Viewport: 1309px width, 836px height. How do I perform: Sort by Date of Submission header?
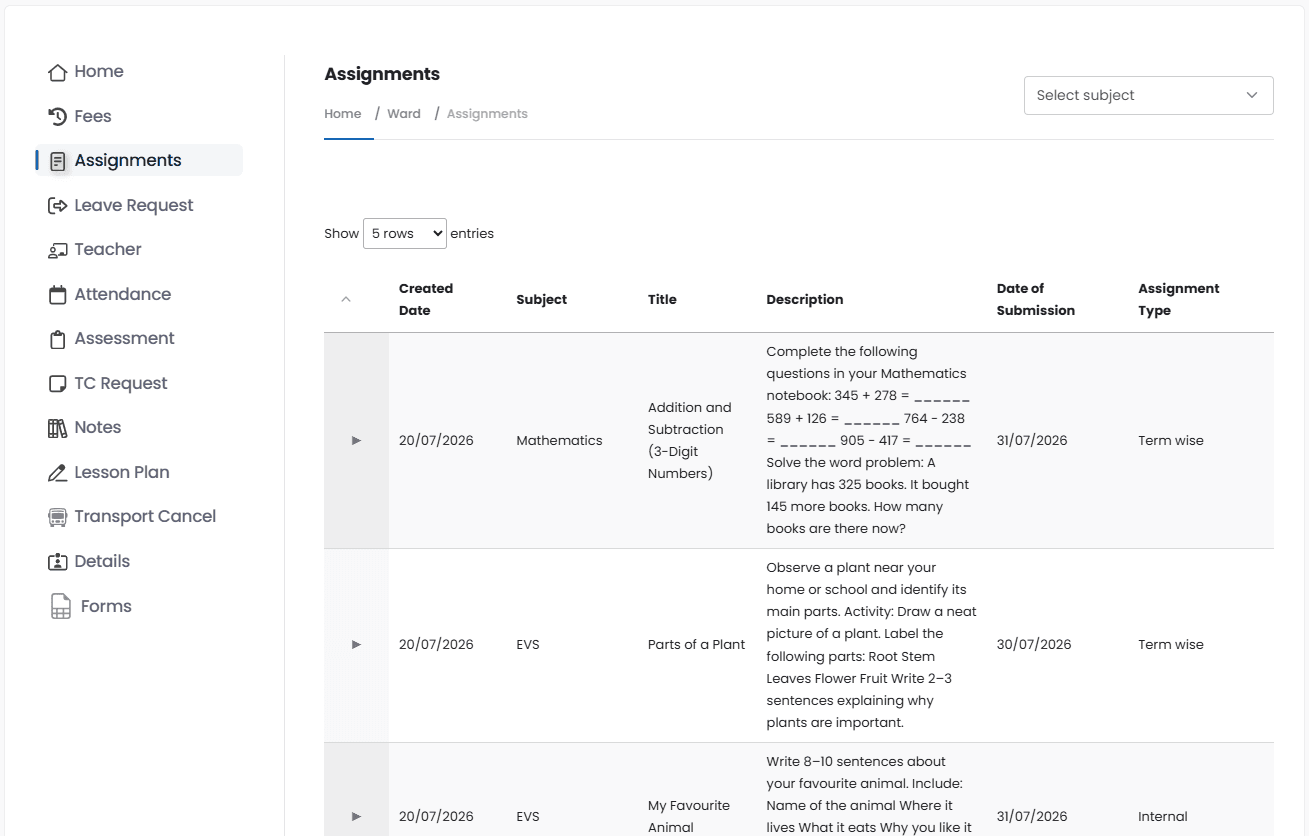pyautogui.click(x=1036, y=299)
